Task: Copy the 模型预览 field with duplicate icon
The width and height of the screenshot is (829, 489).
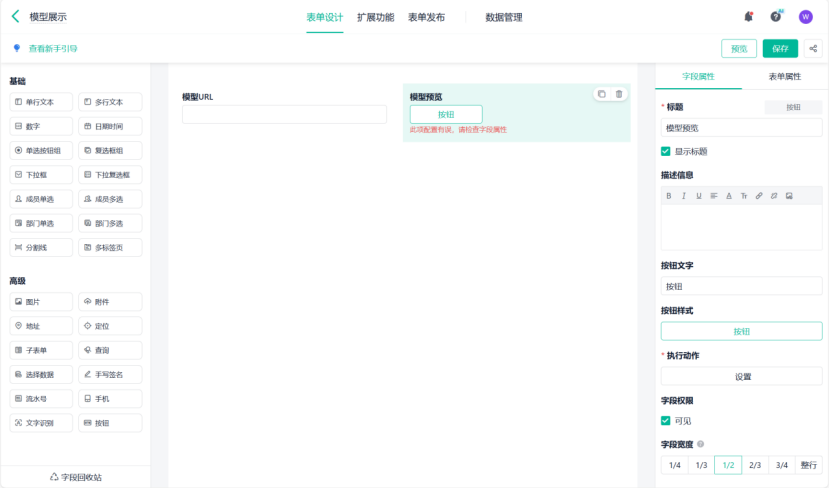Action: 601,94
